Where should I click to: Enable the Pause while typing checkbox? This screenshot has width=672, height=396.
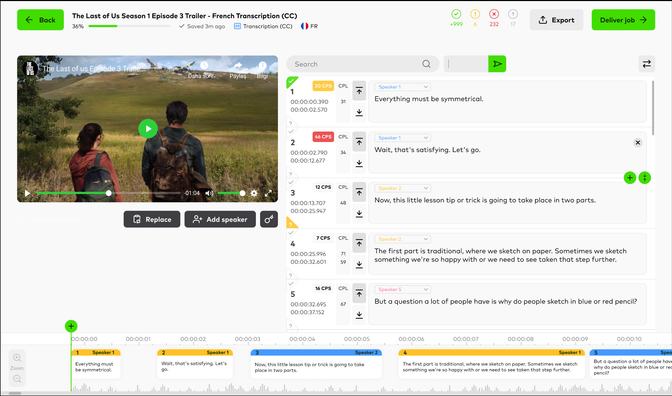coord(21,219)
